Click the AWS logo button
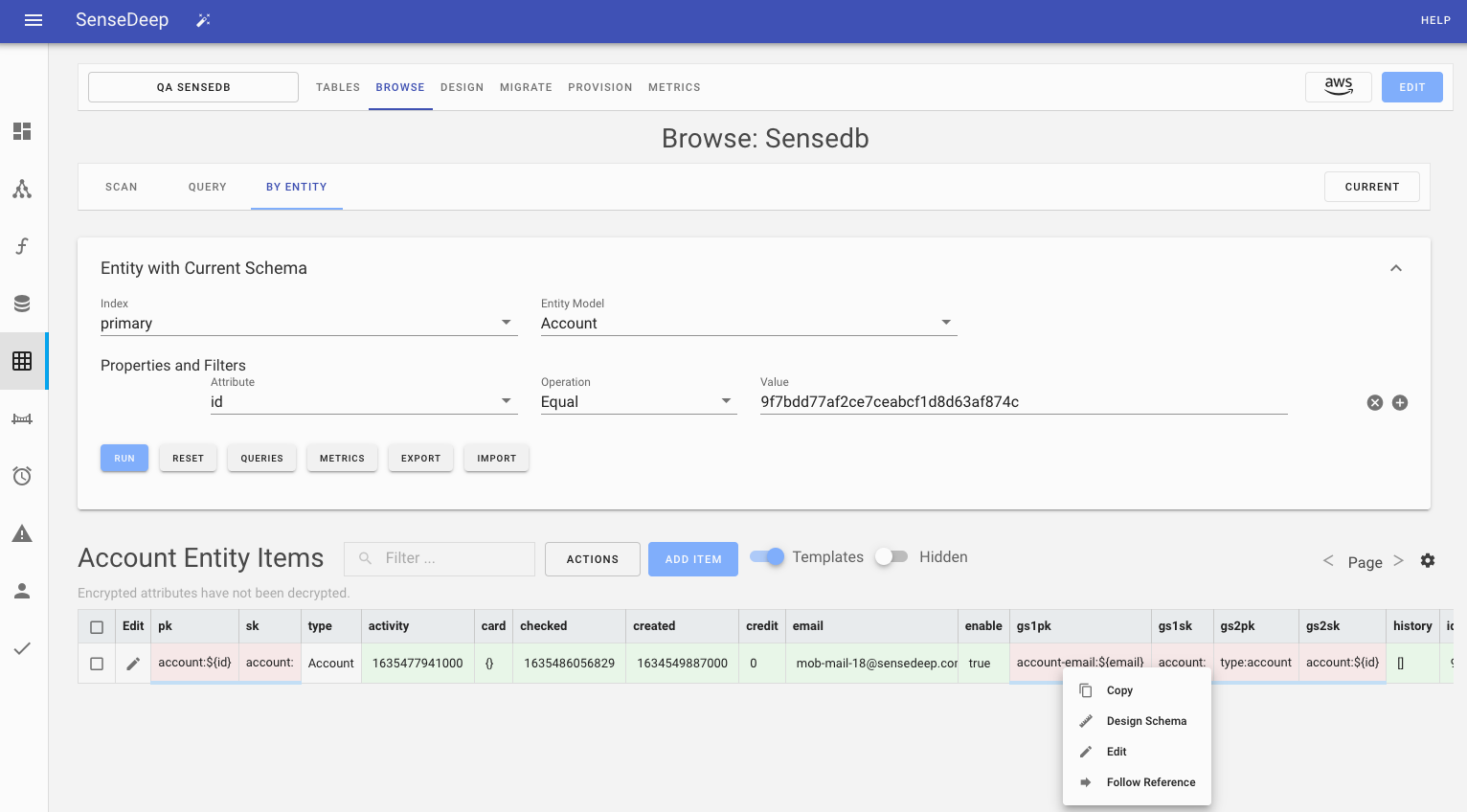This screenshot has width=1467, height=812. (1338, 86)
